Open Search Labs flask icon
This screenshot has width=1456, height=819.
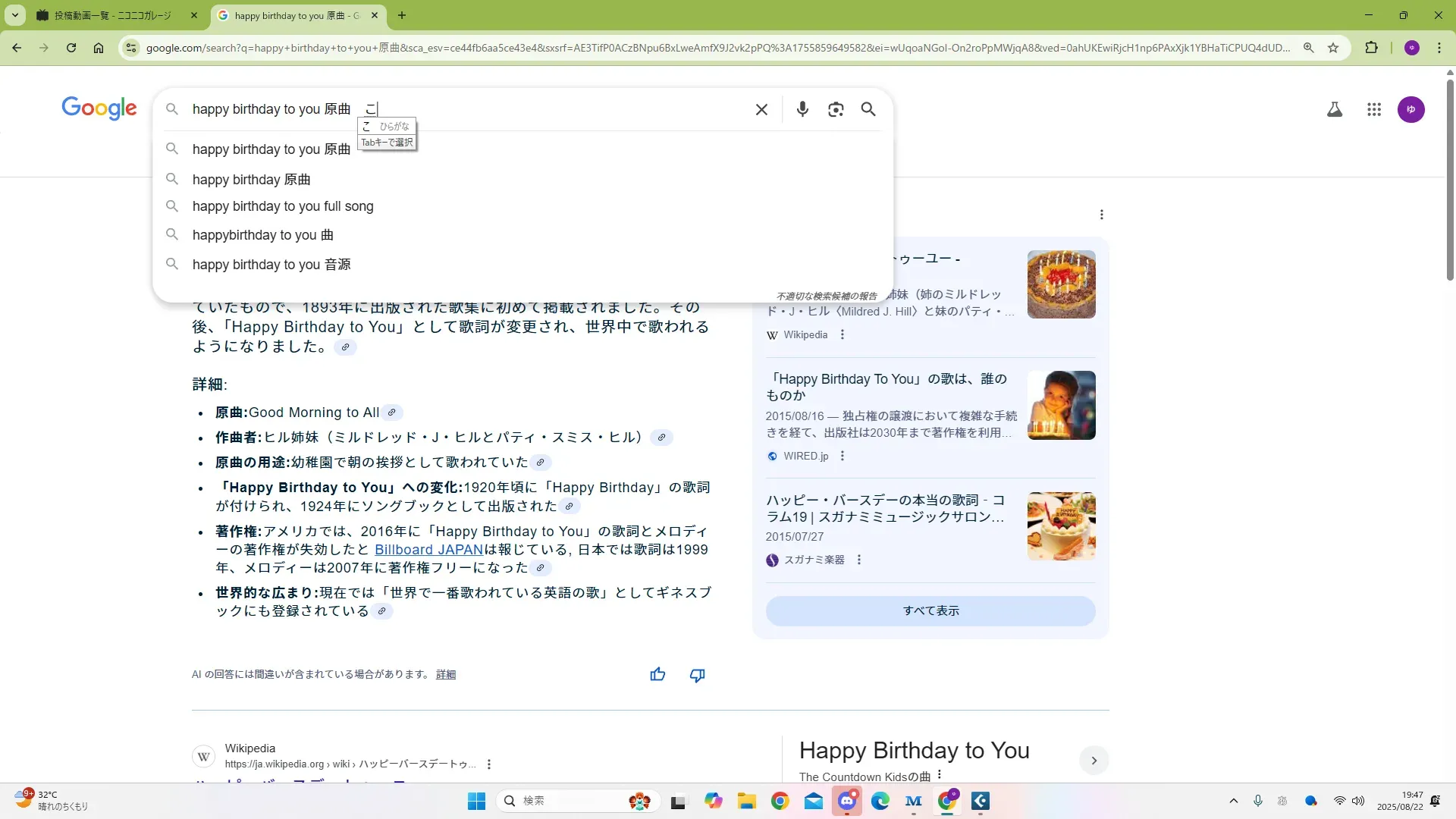pos(1335,109)
